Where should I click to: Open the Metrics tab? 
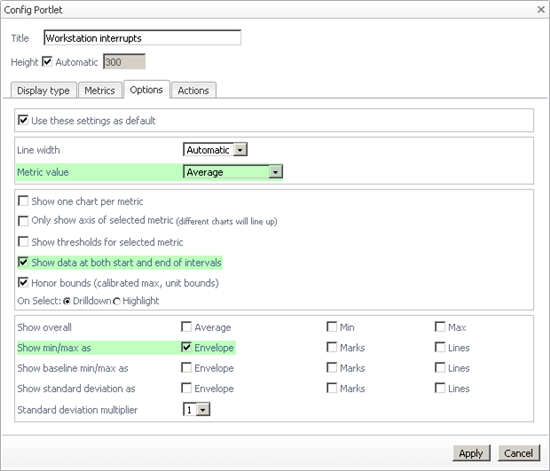tap(100, 90)
